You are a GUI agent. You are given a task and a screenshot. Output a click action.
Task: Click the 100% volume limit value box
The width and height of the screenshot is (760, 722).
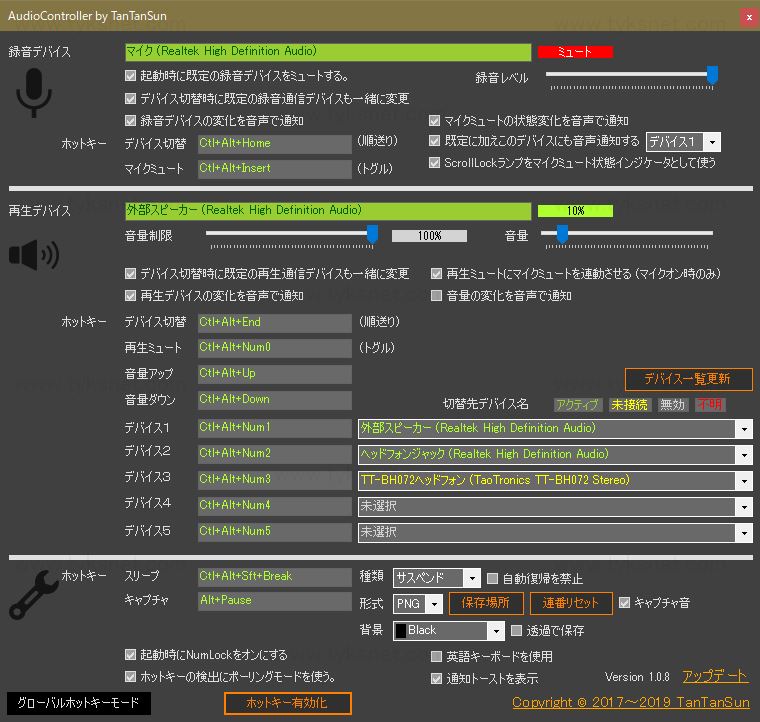[x=429, y=236]
